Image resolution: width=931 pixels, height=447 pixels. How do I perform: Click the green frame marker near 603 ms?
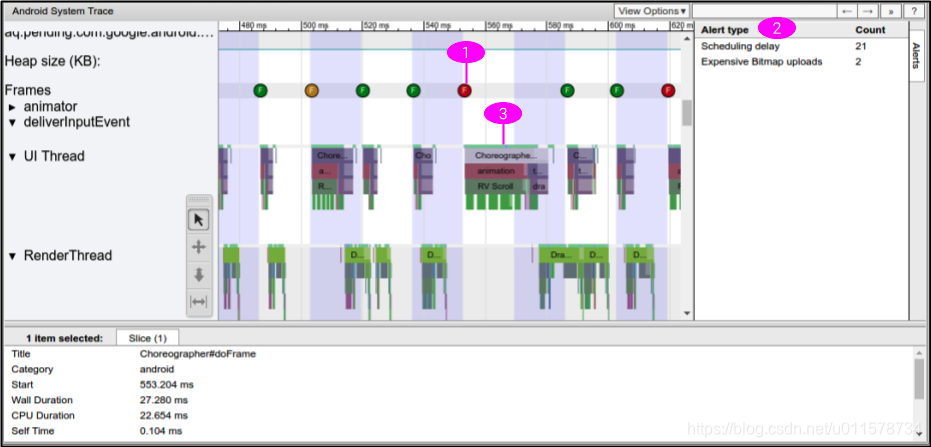tap(618, 90)
